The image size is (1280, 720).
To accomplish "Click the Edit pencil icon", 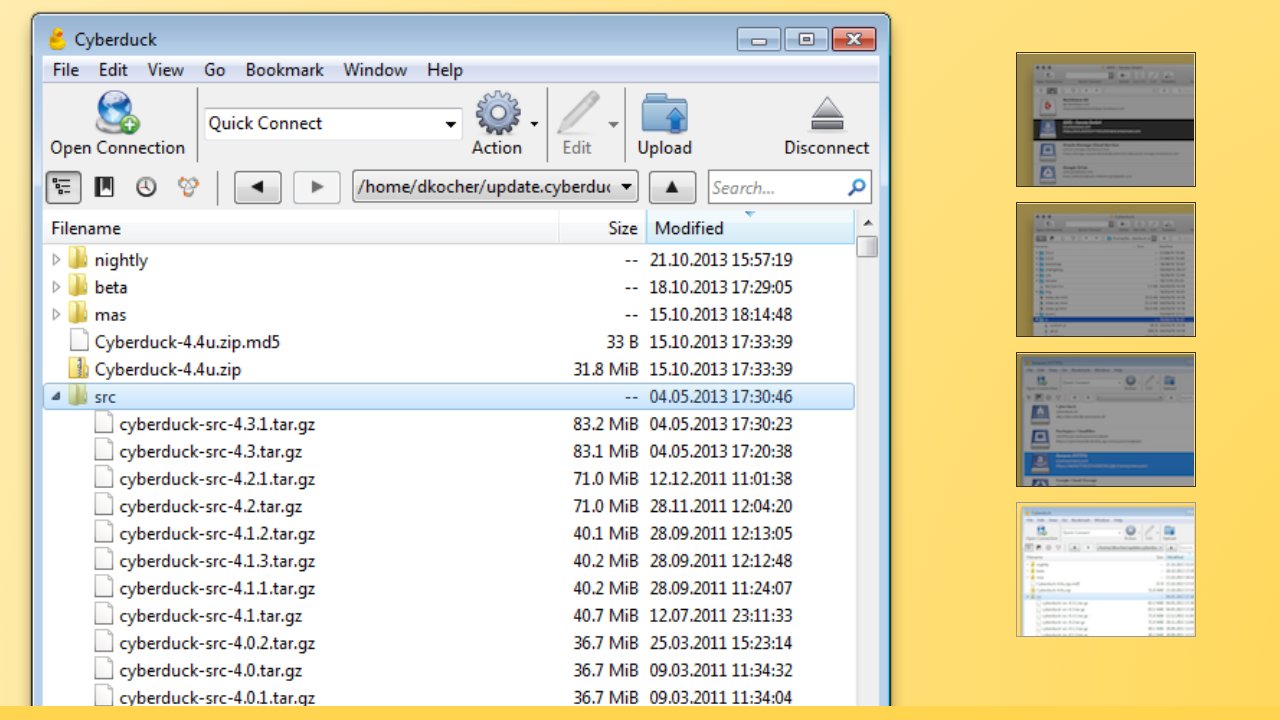I will [x=577, y=113].
